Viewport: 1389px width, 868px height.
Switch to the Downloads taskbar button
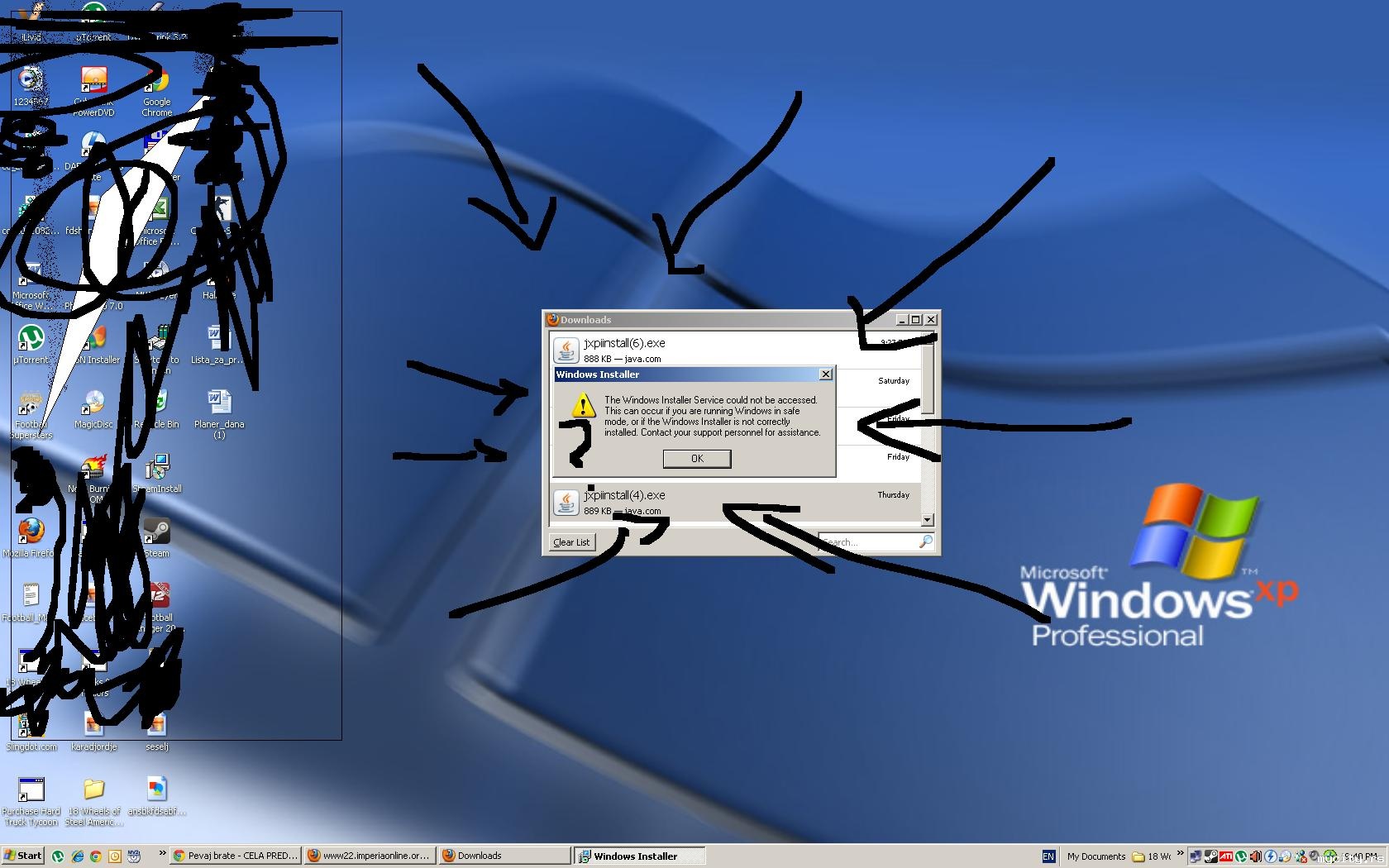(x=504, y=856)
